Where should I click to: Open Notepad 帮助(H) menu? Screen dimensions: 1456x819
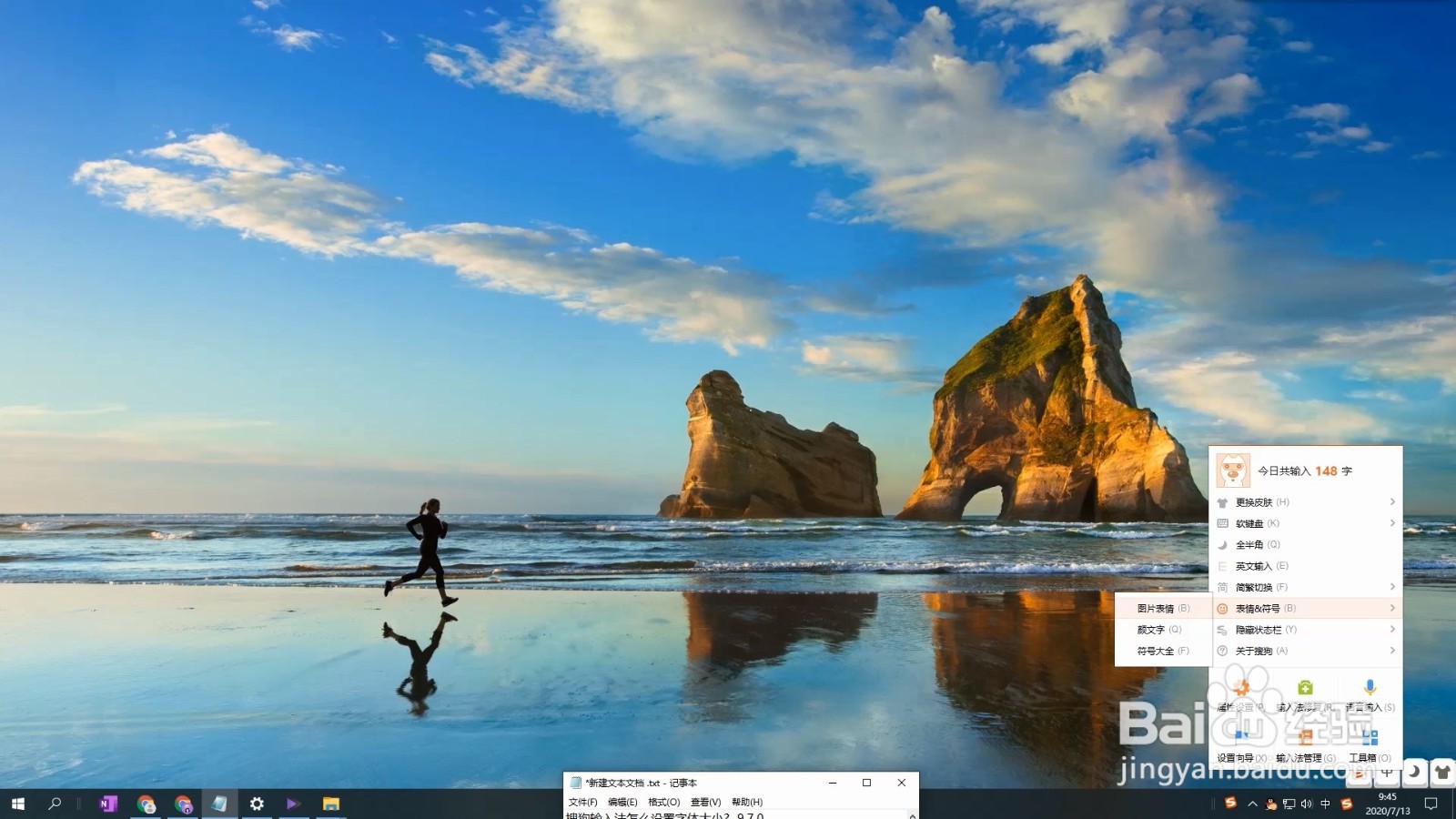coord(747,802)
